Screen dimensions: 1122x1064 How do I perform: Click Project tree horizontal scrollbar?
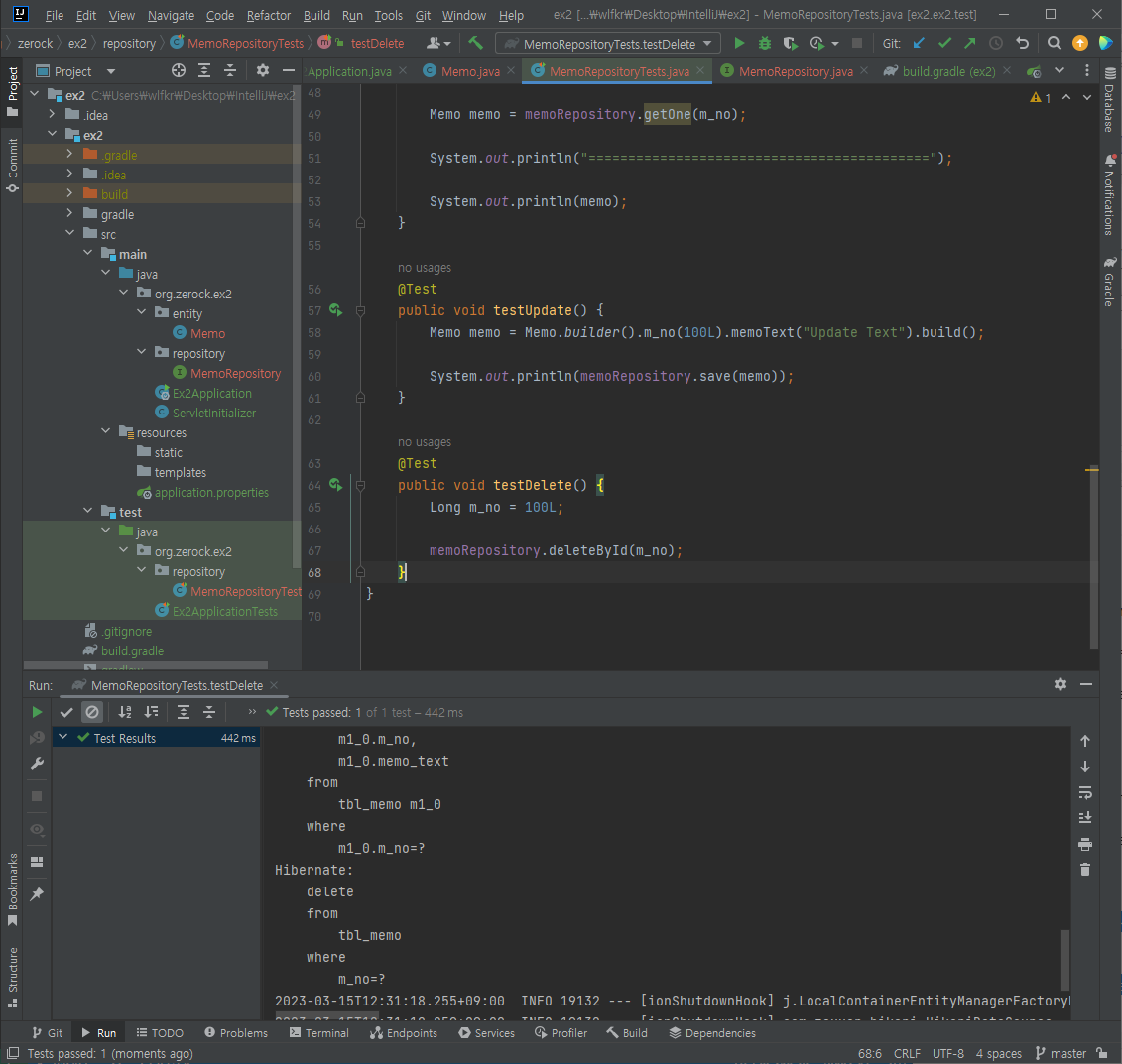145,665
